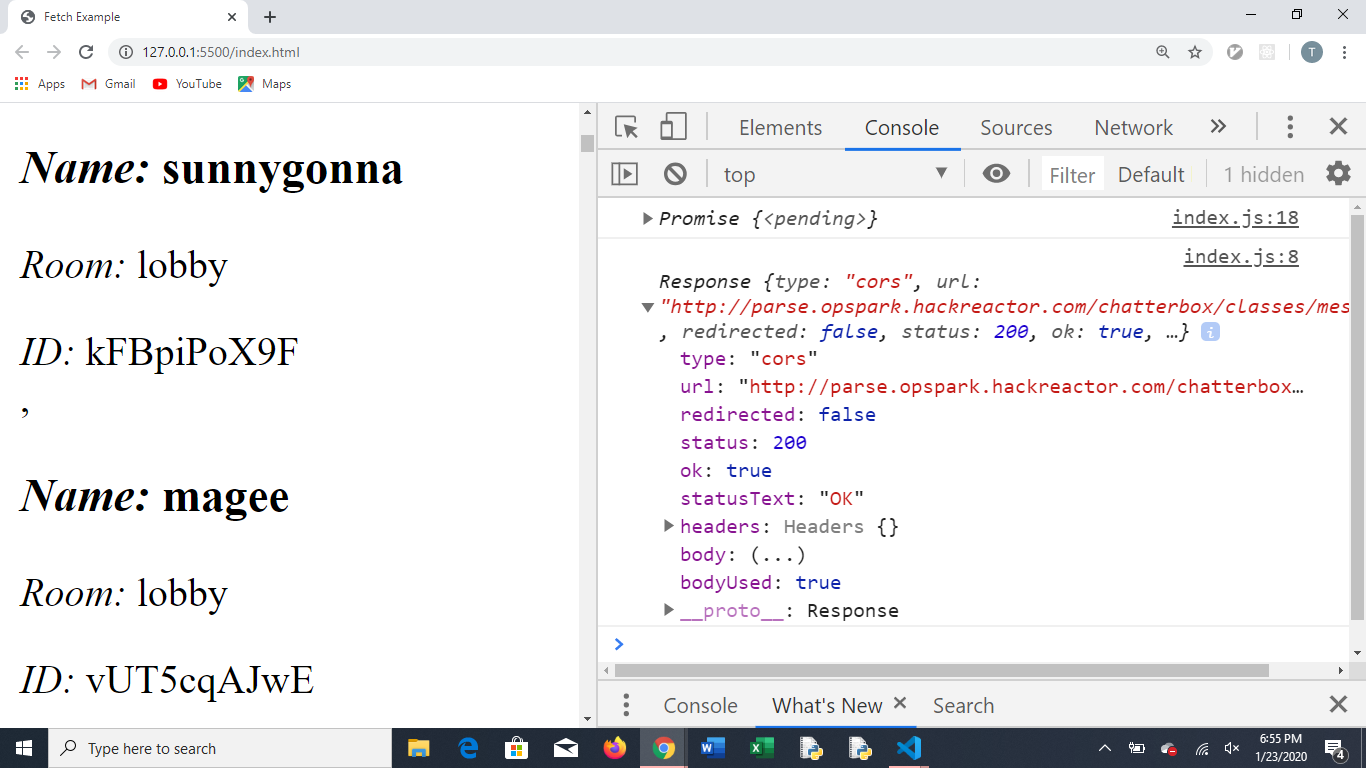Open the top context dropdown
This screenshot has height=768, width=1366.
point(835,174)
